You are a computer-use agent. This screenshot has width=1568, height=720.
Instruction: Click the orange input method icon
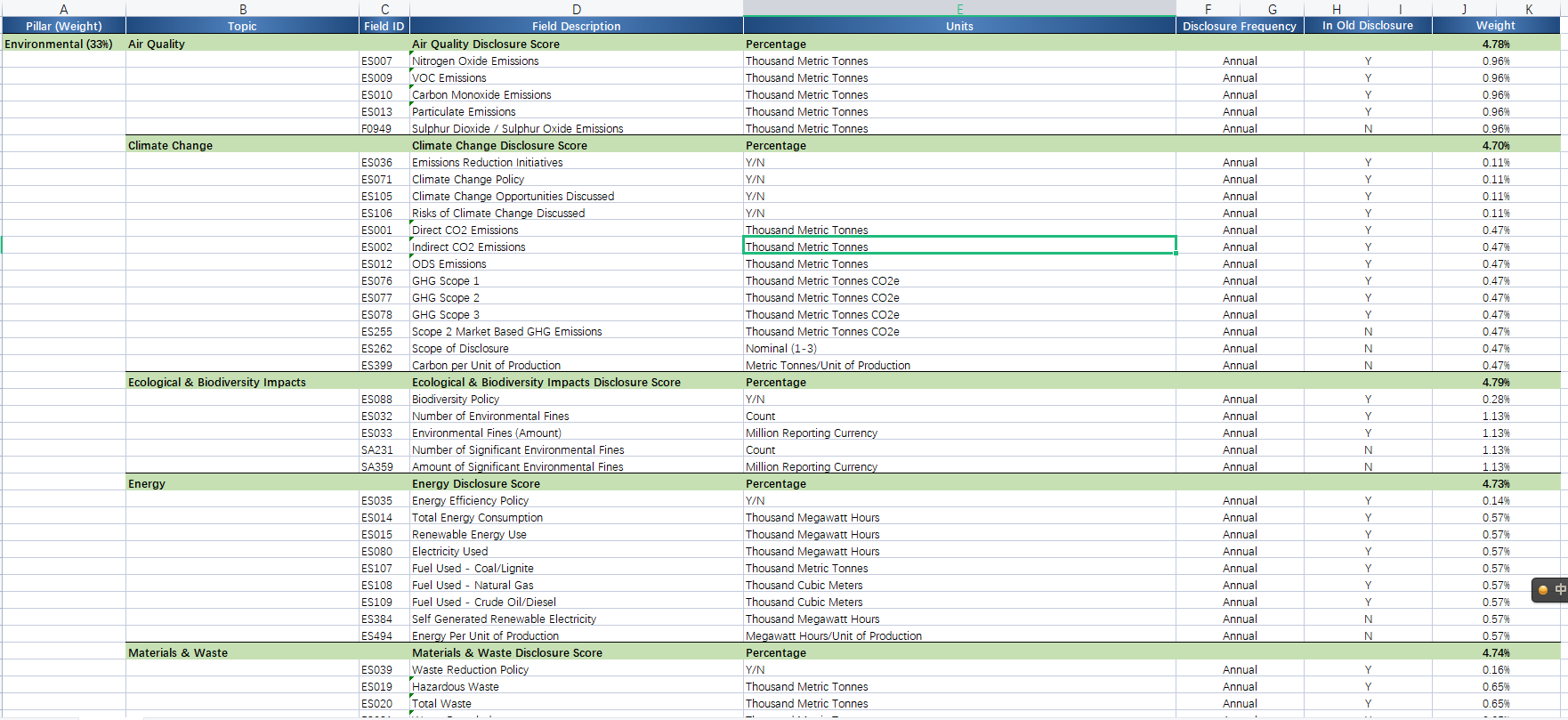1543,590
